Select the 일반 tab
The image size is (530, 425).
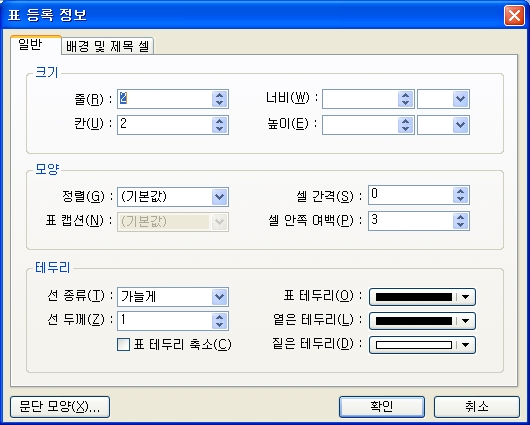30,45
